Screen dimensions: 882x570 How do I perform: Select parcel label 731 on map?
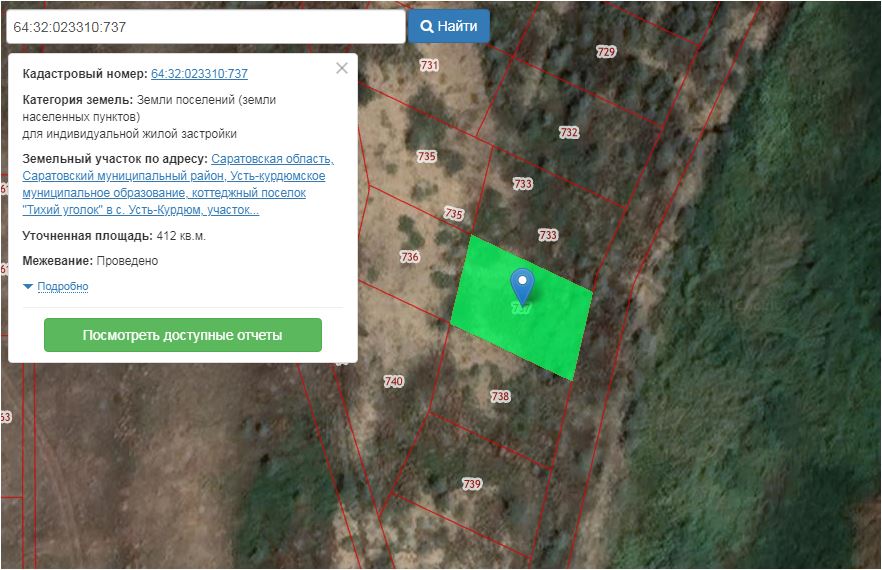(430, 66)
